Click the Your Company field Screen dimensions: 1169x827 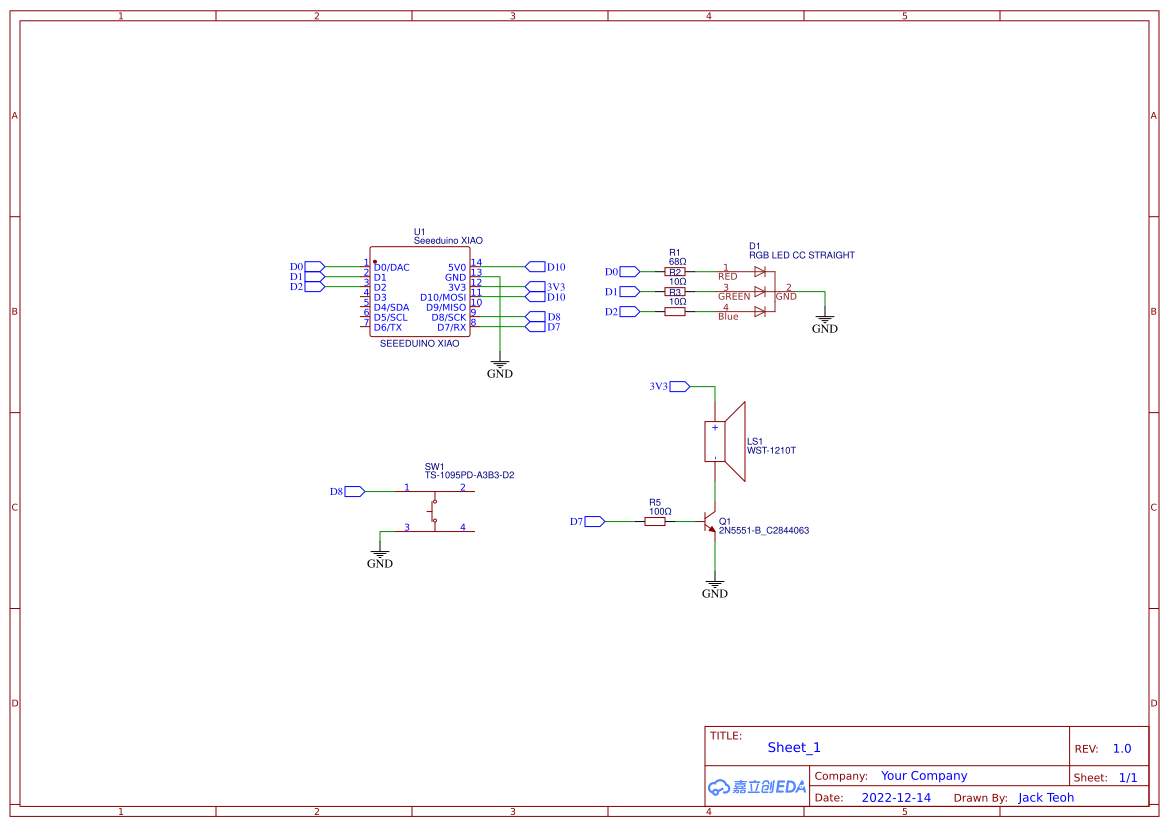point(923,775)
